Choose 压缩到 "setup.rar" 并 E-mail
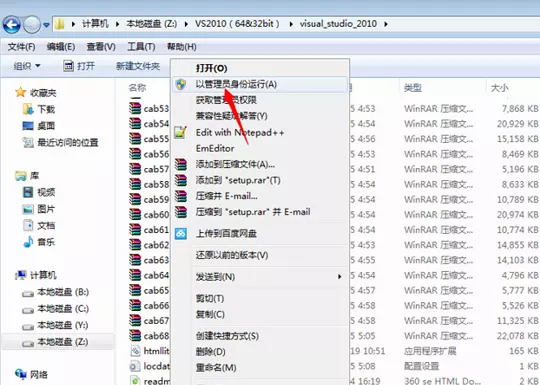The width and height of the screenshot is (540, 385). coord(253,212)
